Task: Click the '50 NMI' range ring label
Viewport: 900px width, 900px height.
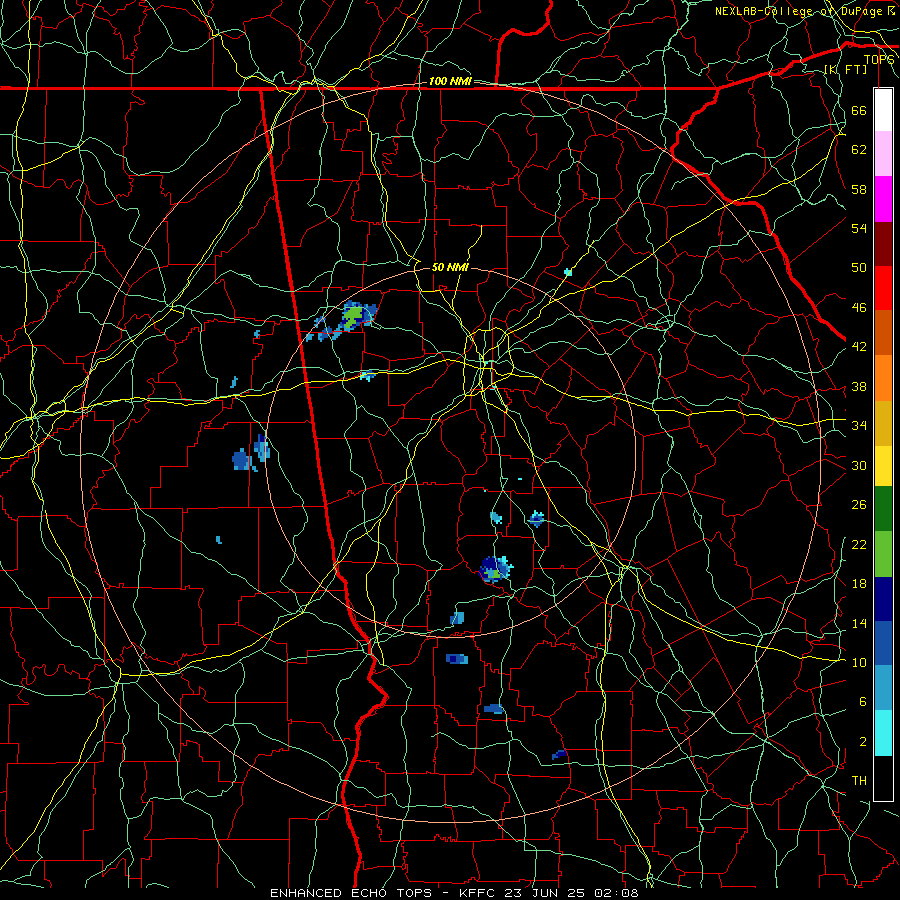Action: pyautogui.click(x=450, y=267)
